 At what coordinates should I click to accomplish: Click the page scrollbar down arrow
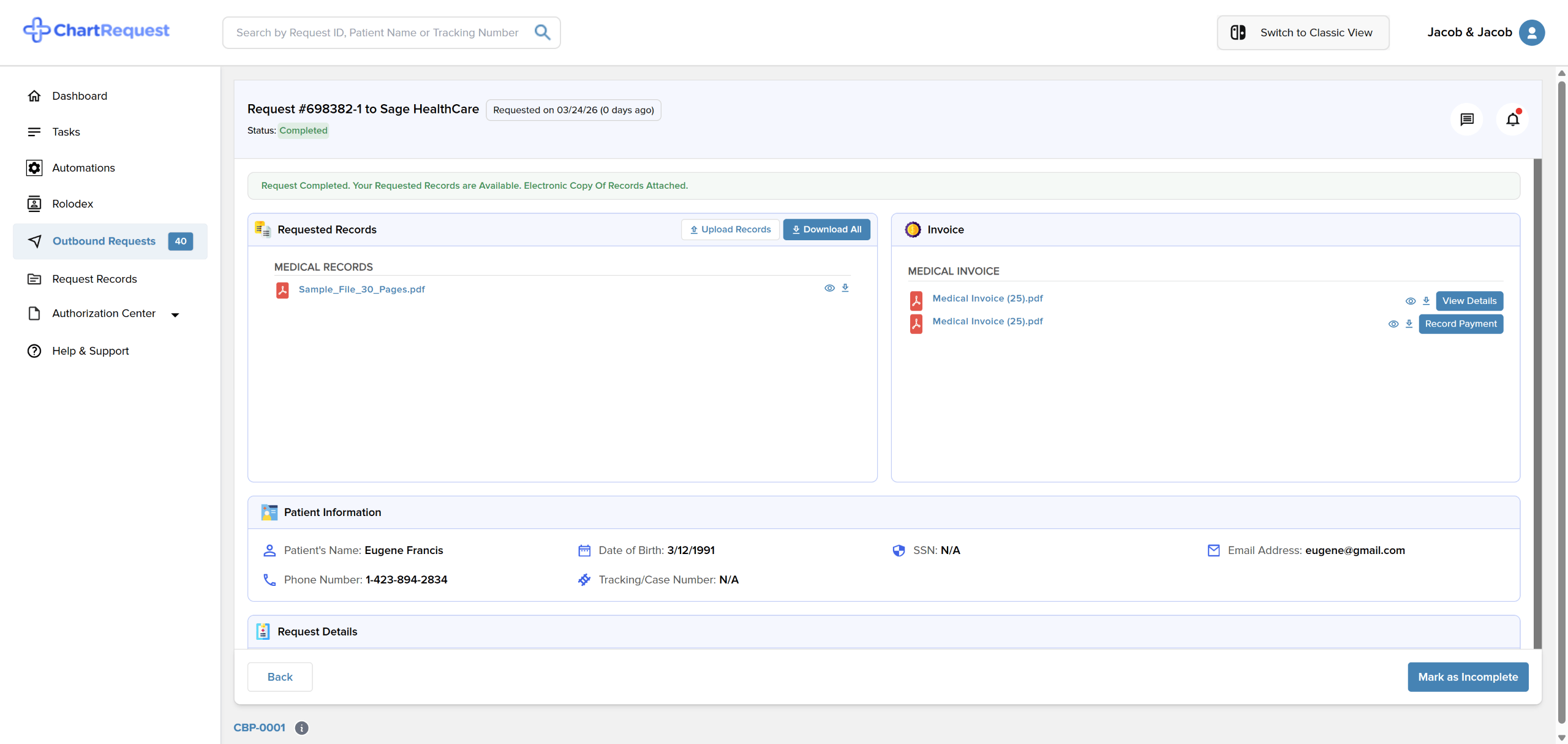click(x=1561, y=737)
